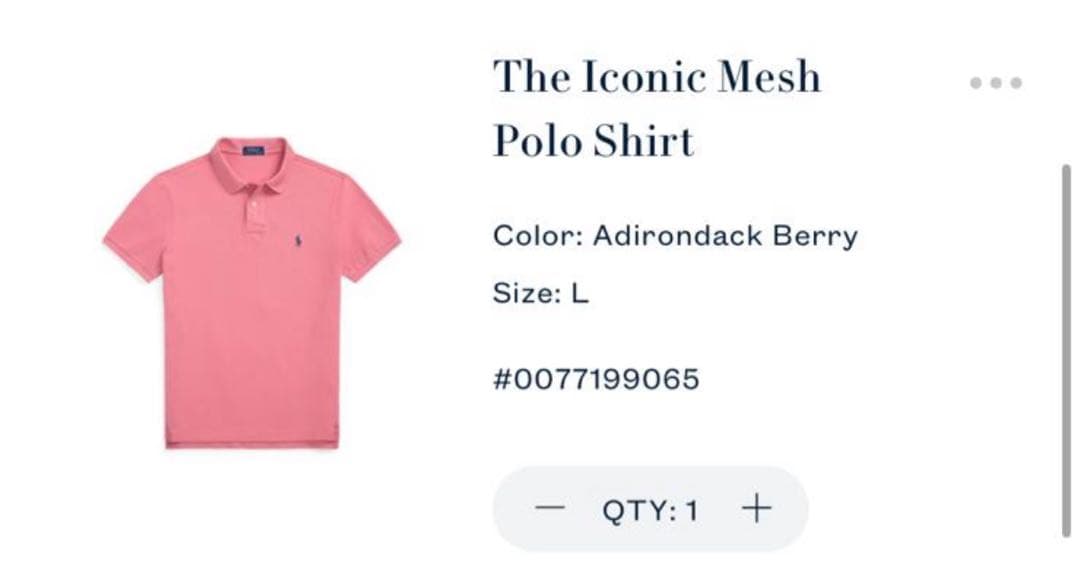Click the QTY: 1 quantity label
Viewport: 1080px width, 581px height.
tap(650, 511)
